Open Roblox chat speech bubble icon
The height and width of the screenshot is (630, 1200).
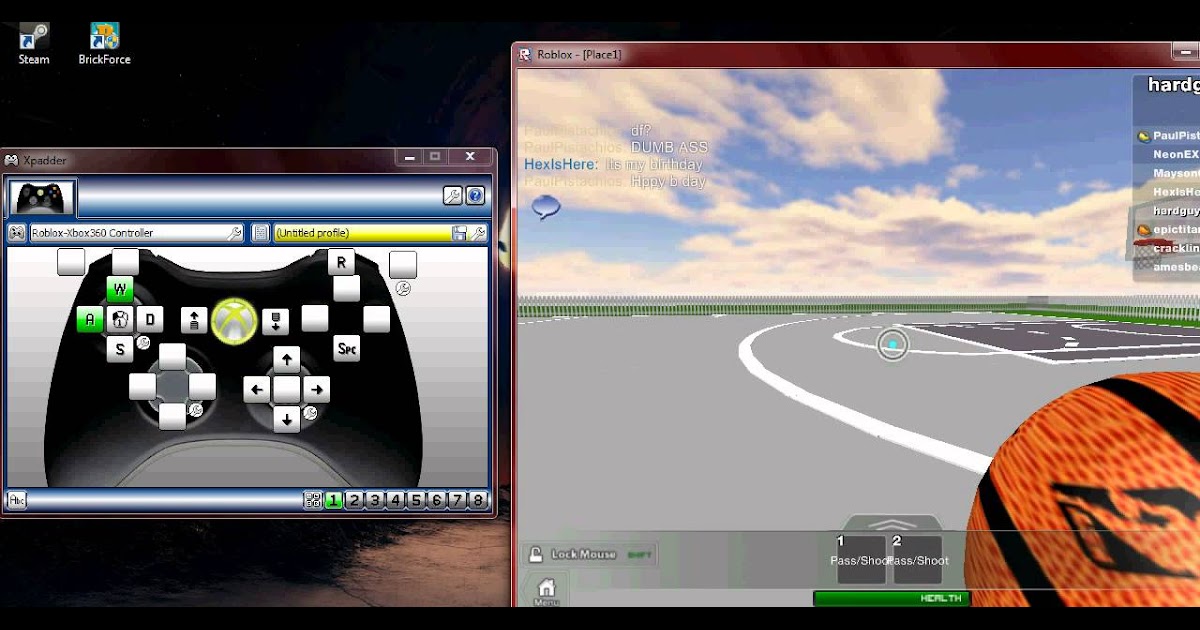pos(546,208)
